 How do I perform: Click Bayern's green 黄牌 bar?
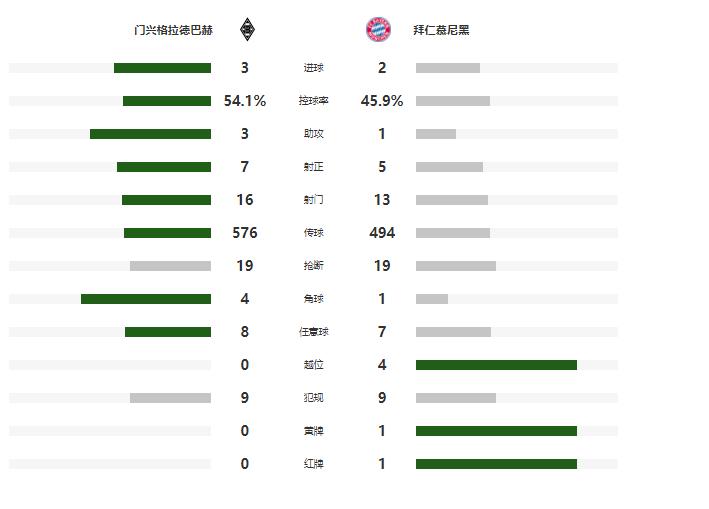(x=496, y=431)
